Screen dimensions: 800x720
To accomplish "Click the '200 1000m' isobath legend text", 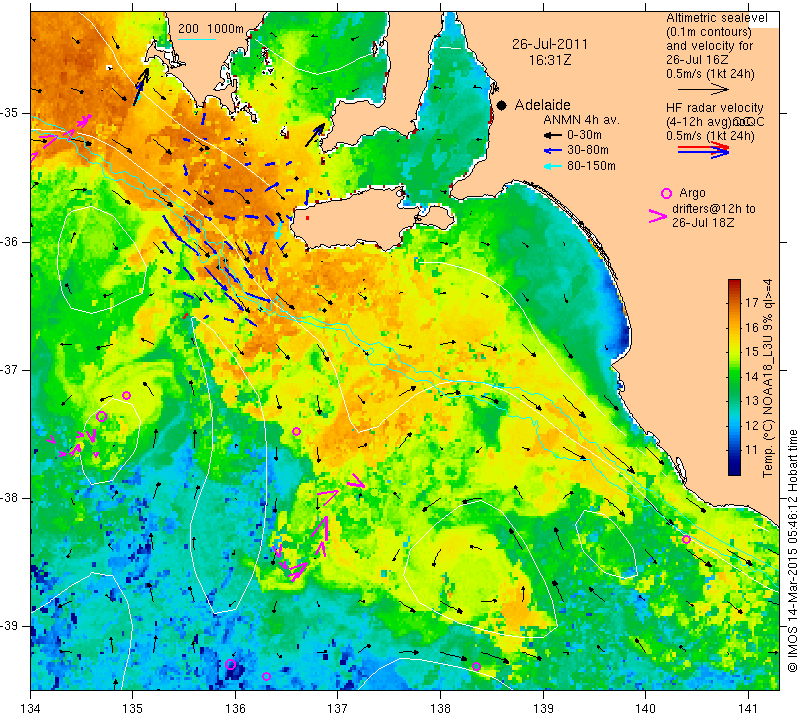I will [211, 29].
